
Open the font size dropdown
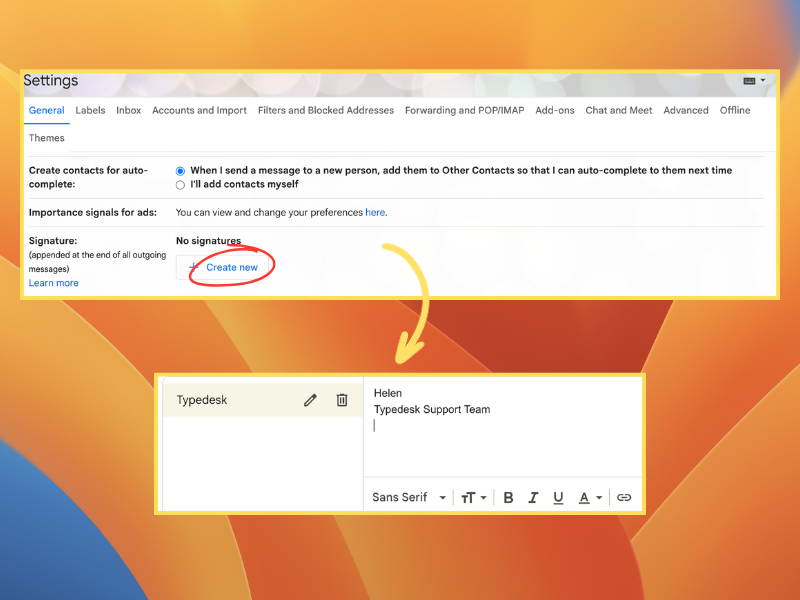click(x=473, y=497)
